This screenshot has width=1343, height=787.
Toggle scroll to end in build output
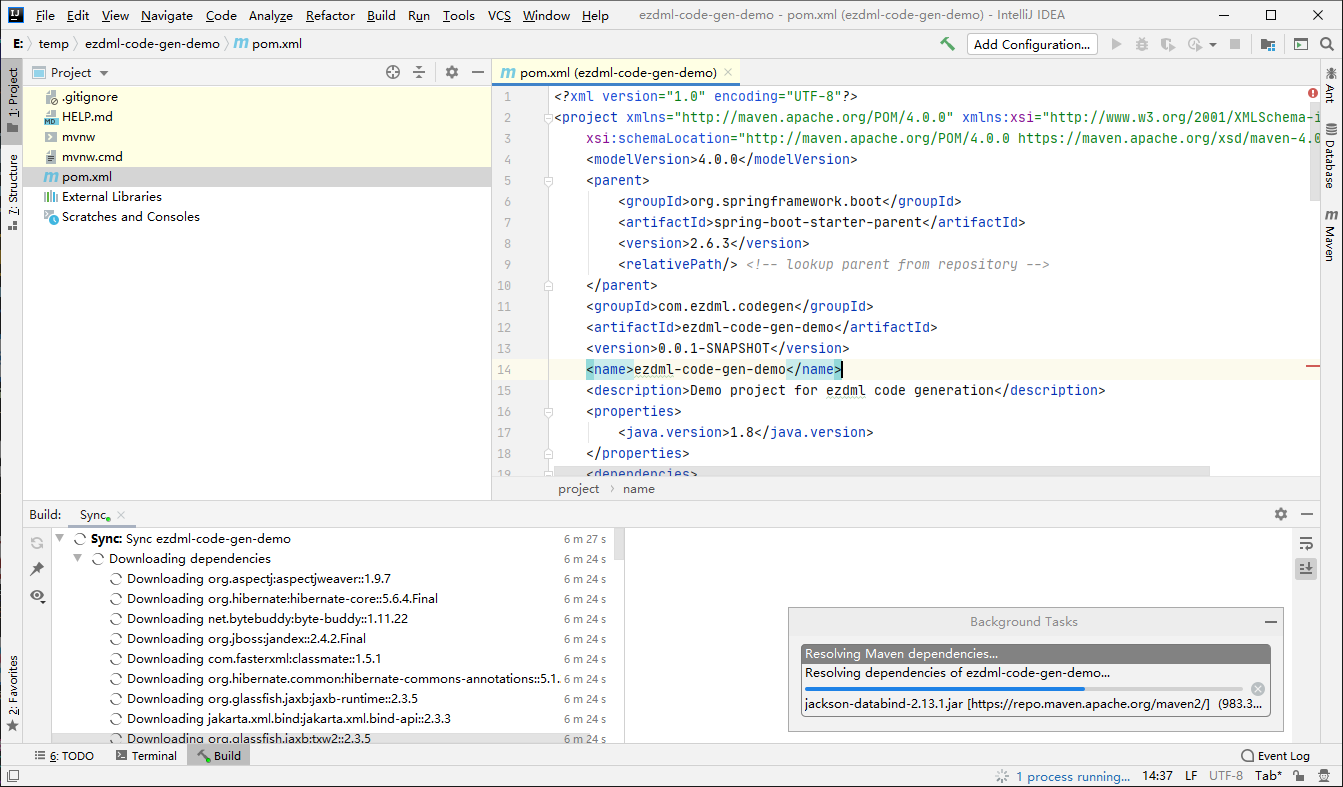[1306, 568]
